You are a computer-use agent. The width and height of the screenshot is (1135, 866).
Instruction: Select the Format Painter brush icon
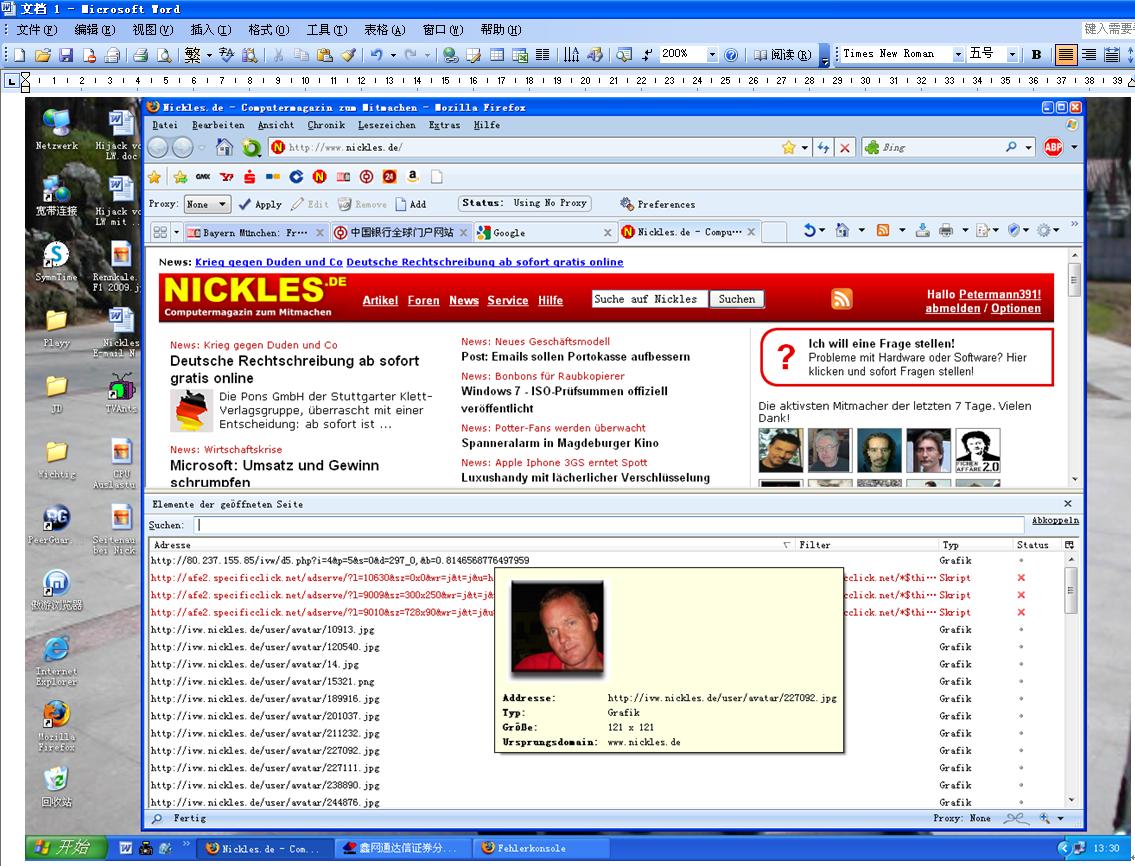point(348,55)
